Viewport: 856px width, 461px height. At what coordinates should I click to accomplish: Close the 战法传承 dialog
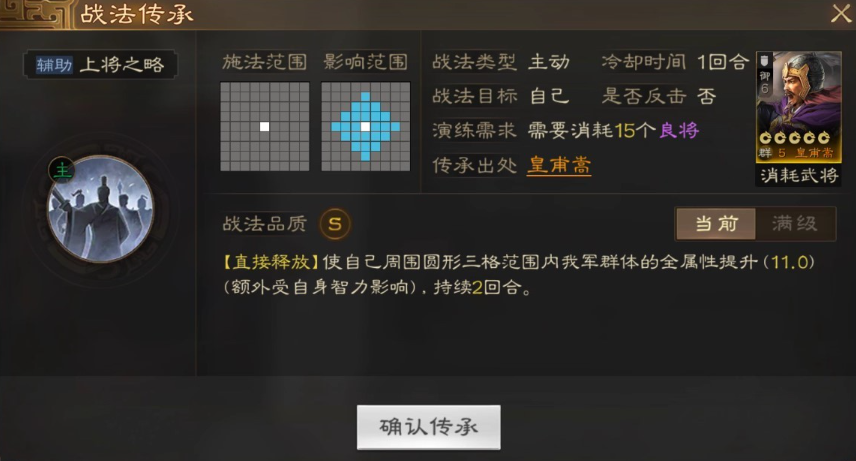(x=841, y=13)
